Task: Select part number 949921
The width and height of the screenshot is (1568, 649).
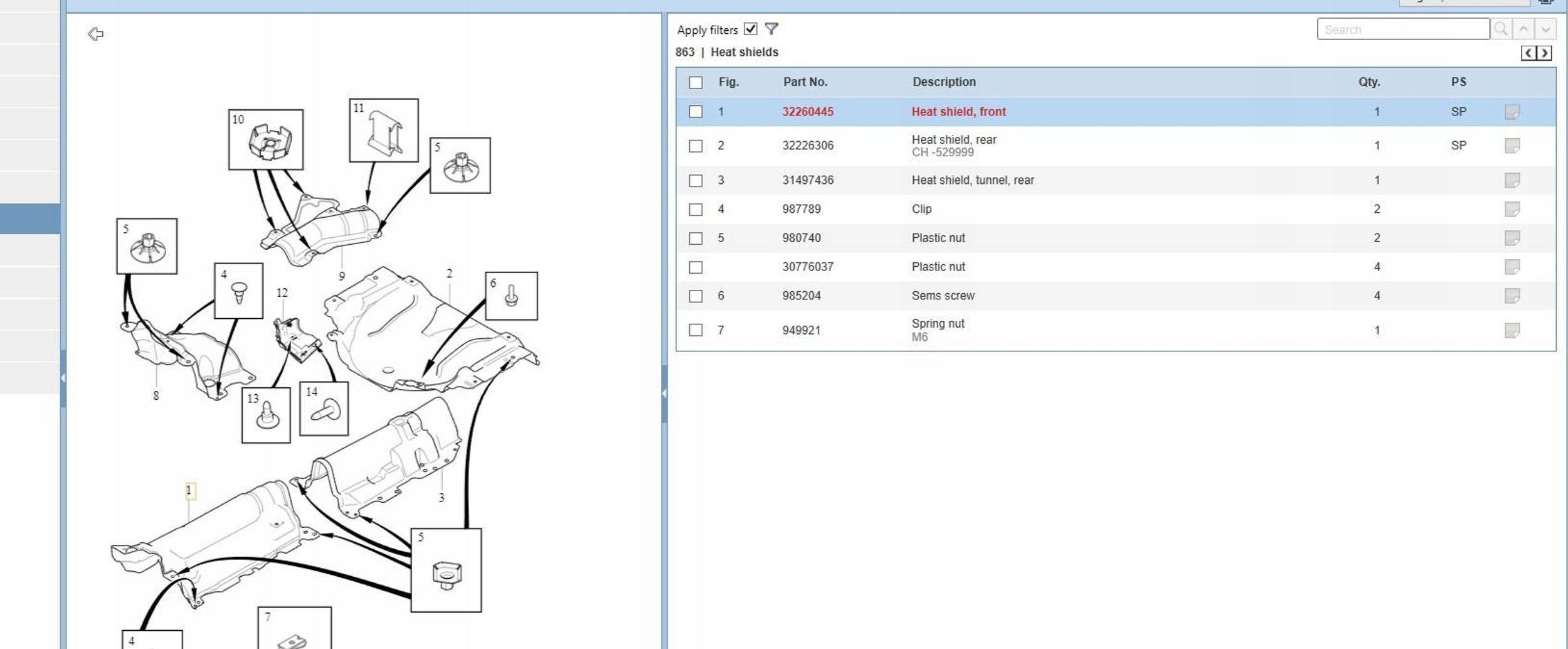Action: pos(802,330)
